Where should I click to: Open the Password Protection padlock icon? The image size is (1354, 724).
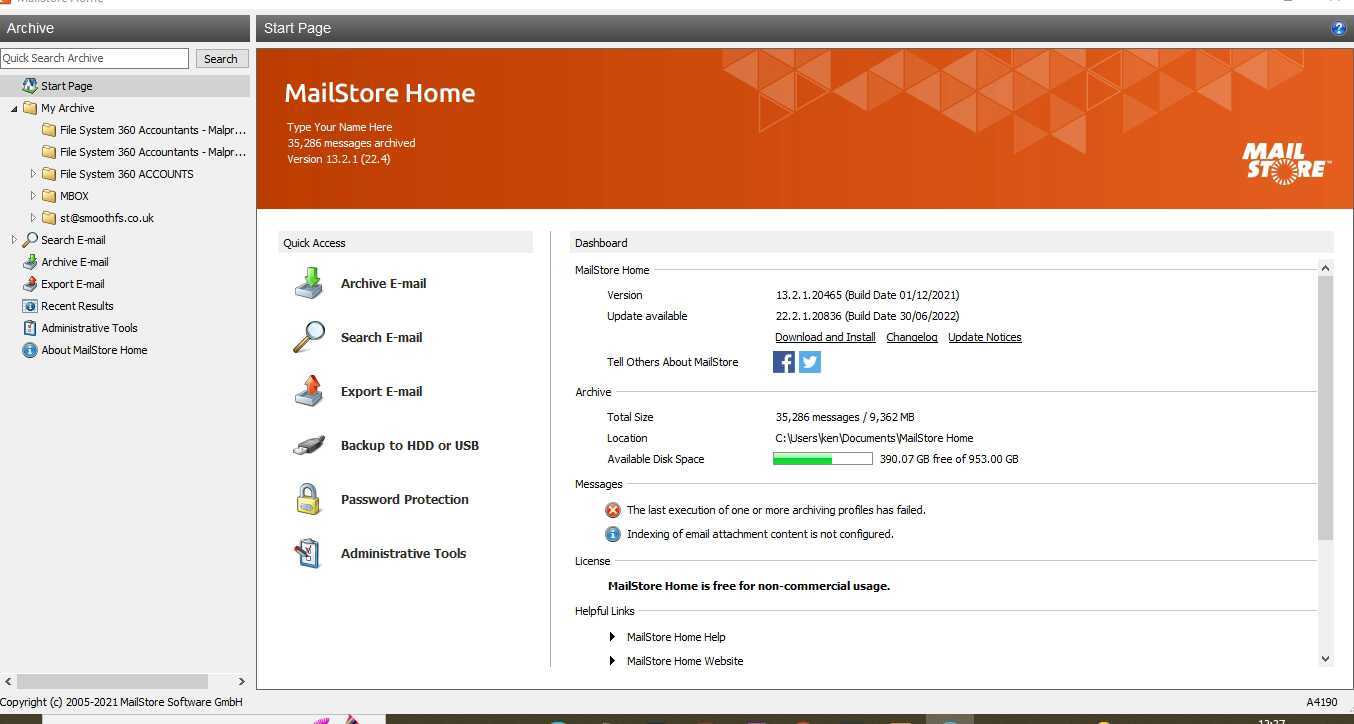pos(308,499)
